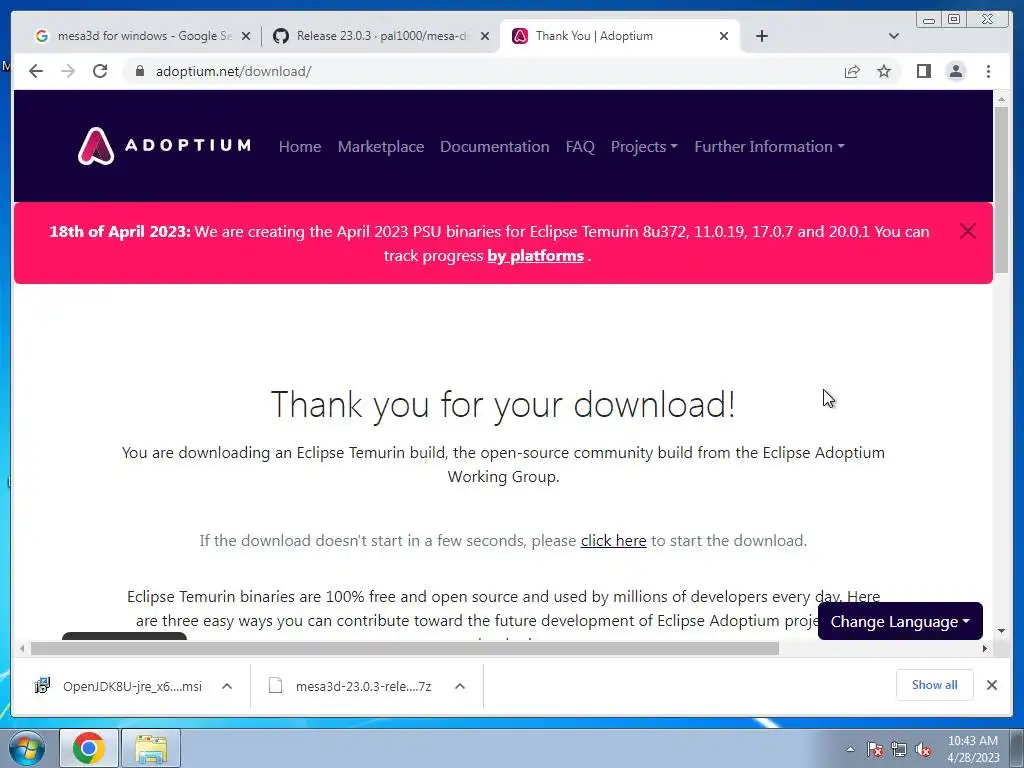Go back using the browser back arrow
Image resolution: width=1024 pixels, height=768 pixels.
point(36,71)
